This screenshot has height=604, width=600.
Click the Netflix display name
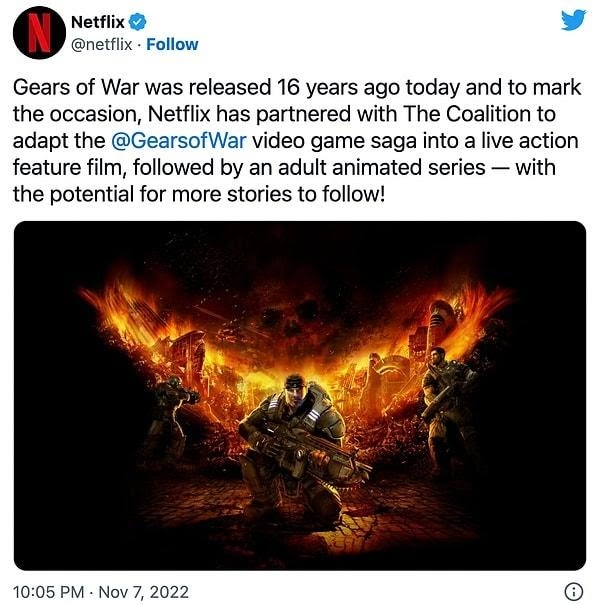(x=98, y=22)
